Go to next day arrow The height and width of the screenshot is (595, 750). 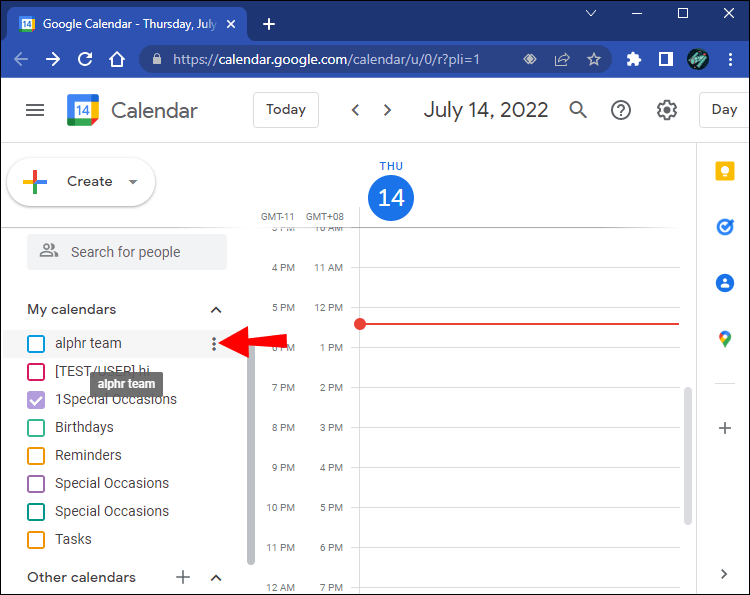pos(387,110)
